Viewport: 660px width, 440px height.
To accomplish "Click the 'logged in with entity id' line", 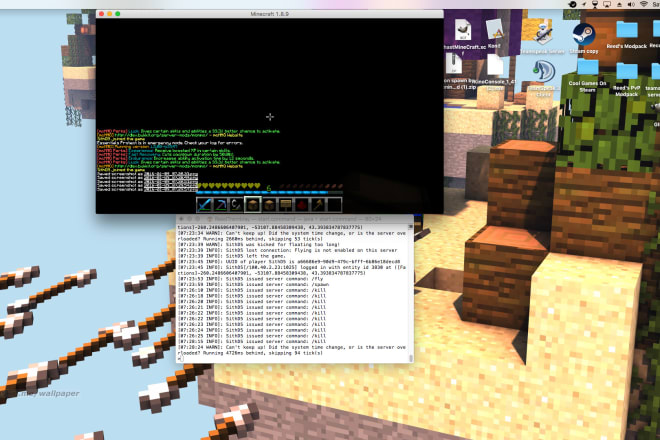I will [x=292, y=270].
